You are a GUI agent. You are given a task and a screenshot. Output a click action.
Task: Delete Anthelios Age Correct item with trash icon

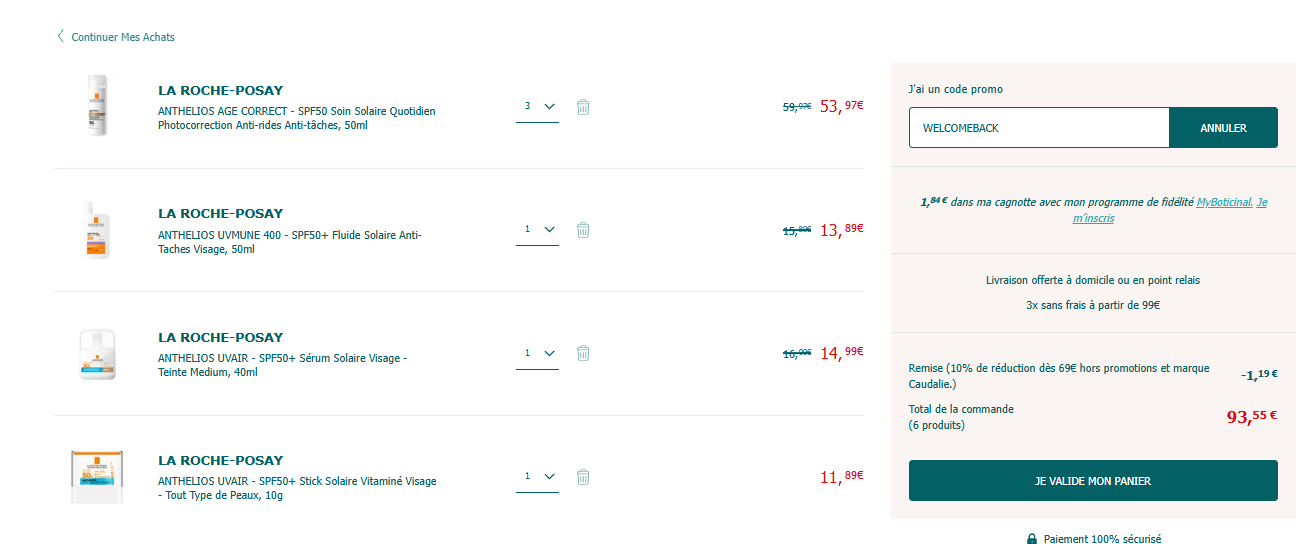point(583,106)
